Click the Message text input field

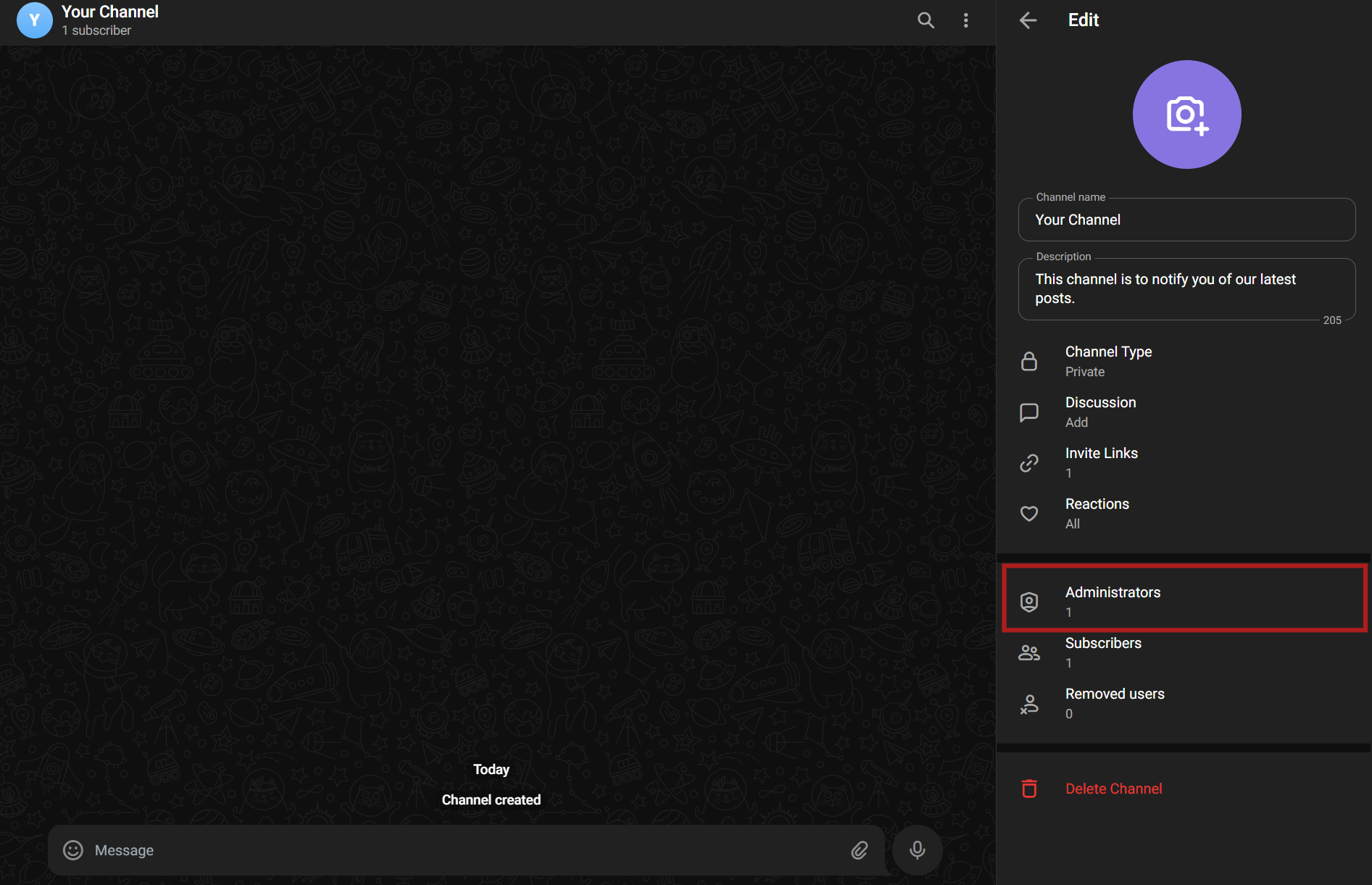(x=464, y=850)
